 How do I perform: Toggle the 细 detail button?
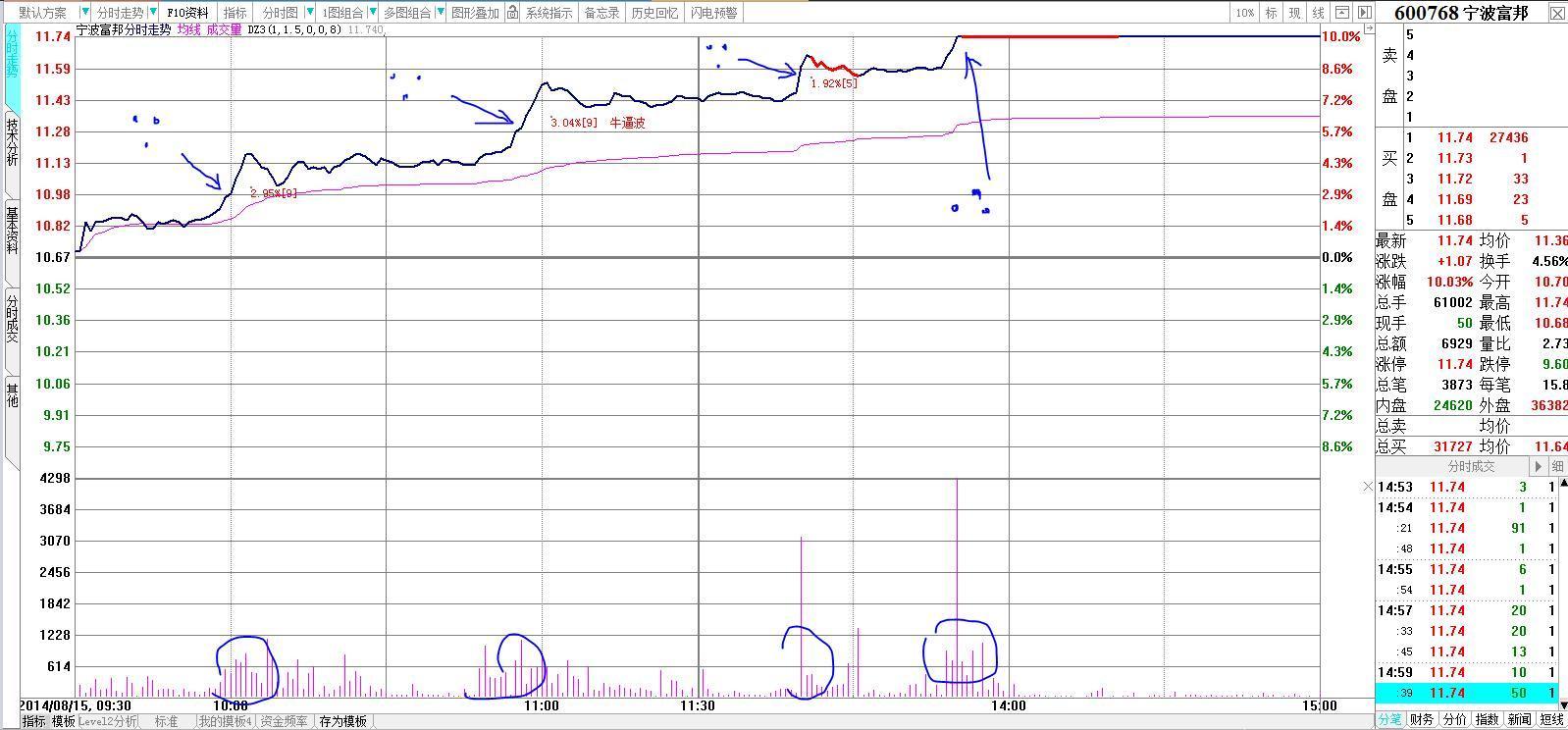[1558, 467]
